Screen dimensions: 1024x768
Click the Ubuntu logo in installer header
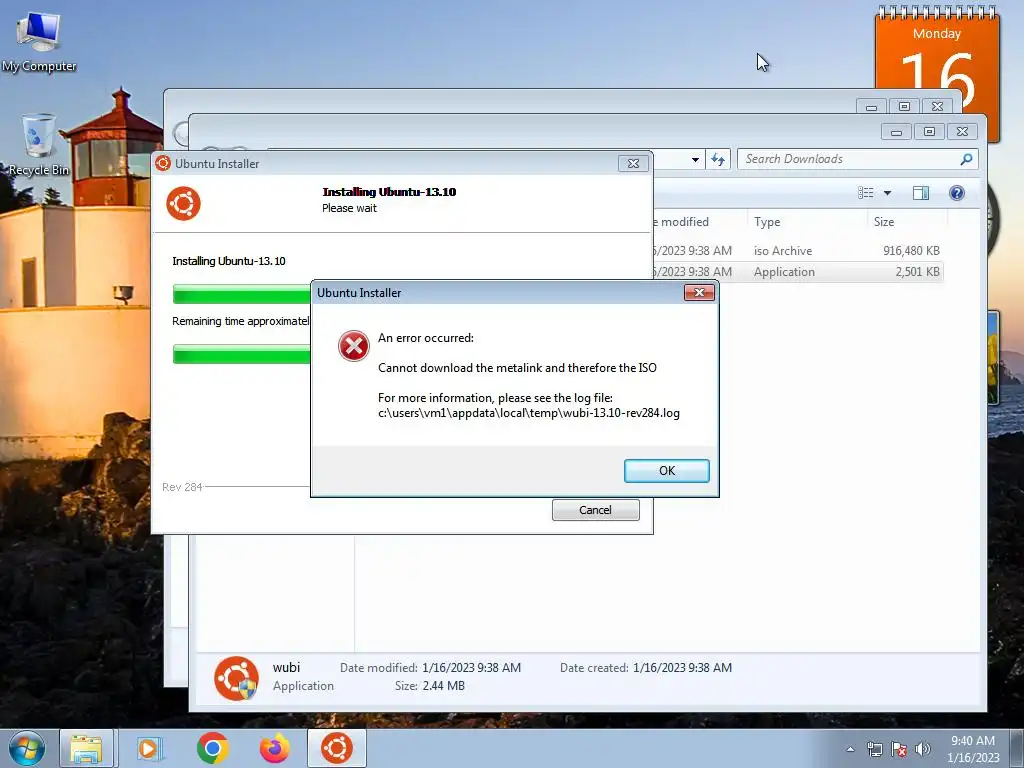coord(183,203)
